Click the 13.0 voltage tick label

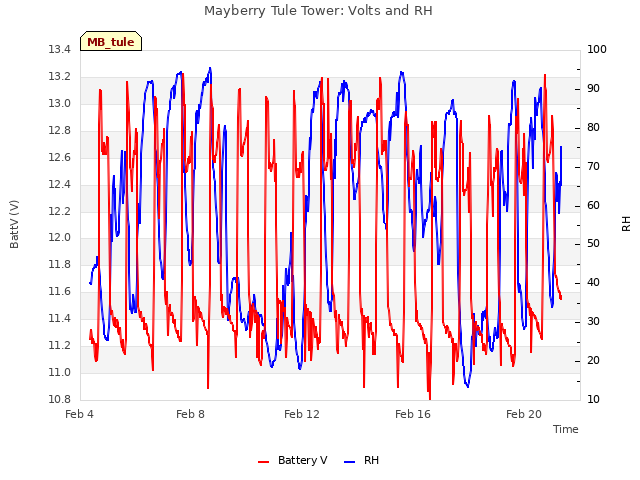(x=60, y=104)
